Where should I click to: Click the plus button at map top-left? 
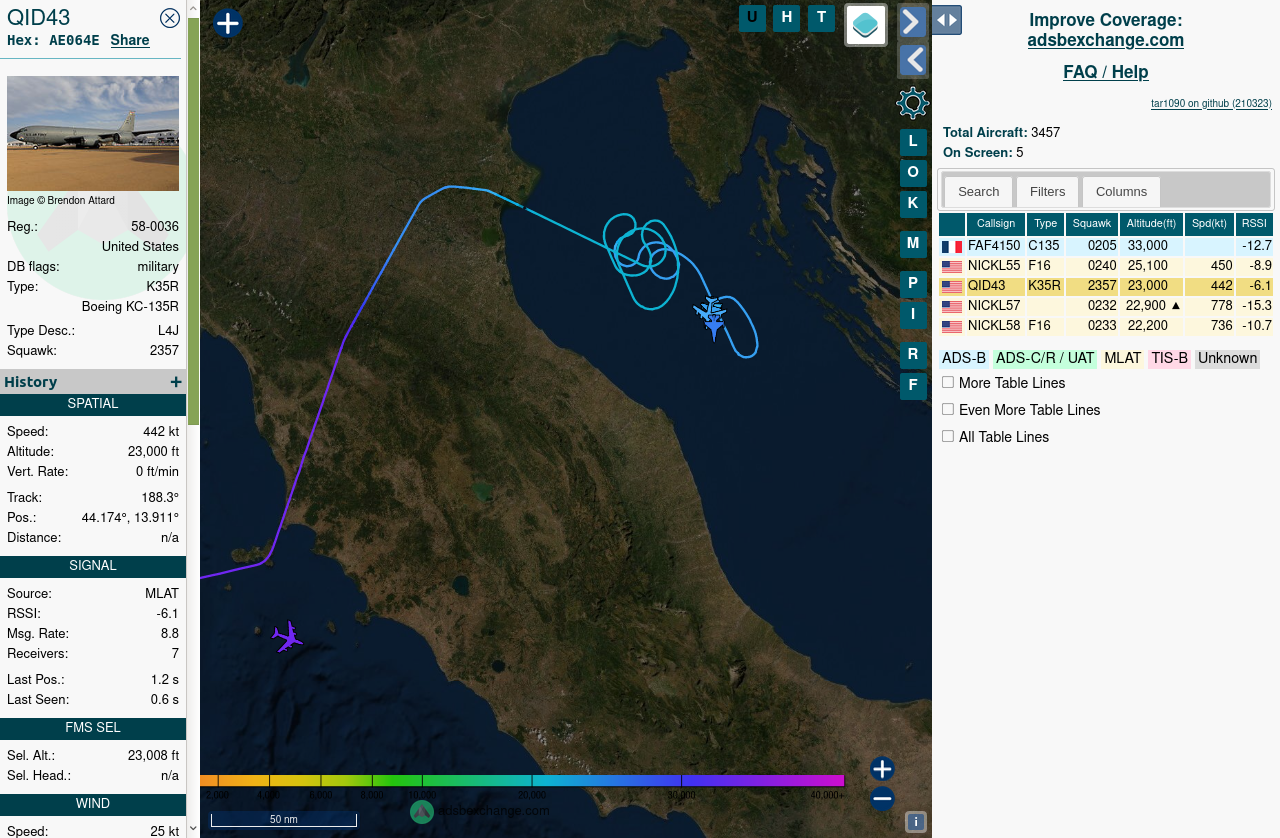pos(228,23)
